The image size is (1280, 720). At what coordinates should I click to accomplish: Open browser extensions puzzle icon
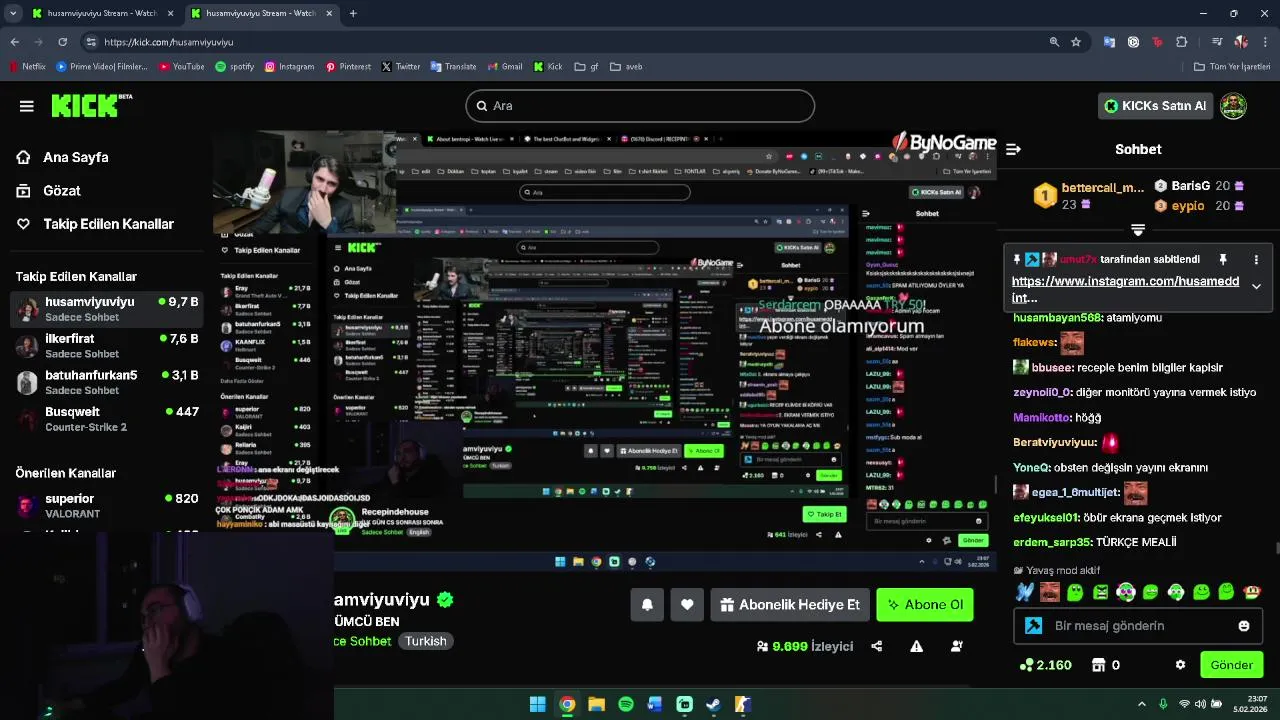(1182, 42)
